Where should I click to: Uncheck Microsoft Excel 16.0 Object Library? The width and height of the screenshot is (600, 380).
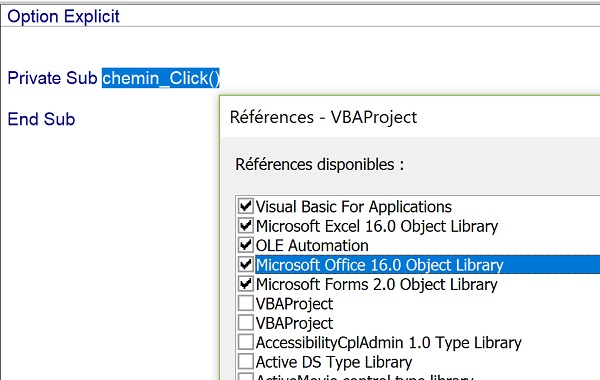245,225
